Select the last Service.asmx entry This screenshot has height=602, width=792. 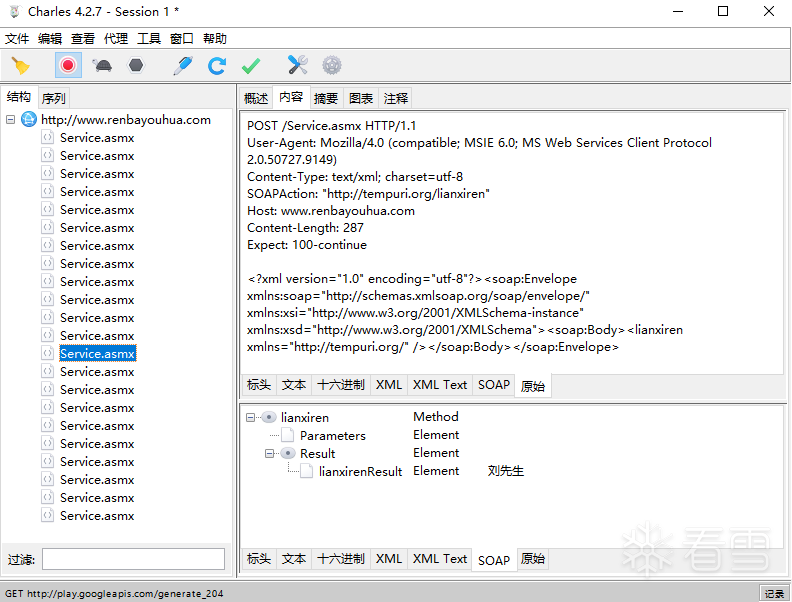coord(97,516)
